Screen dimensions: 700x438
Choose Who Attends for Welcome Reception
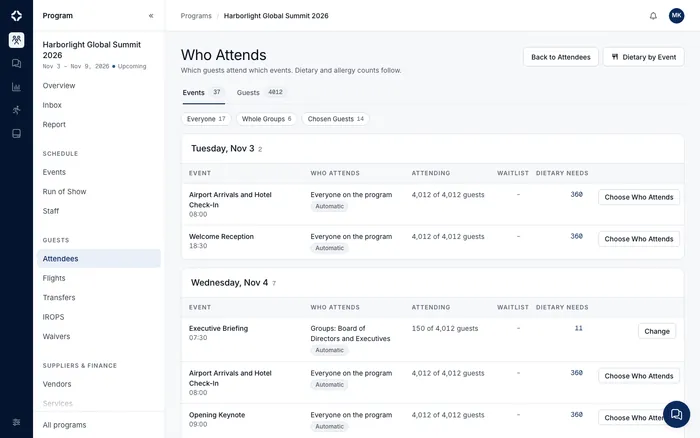638,239
